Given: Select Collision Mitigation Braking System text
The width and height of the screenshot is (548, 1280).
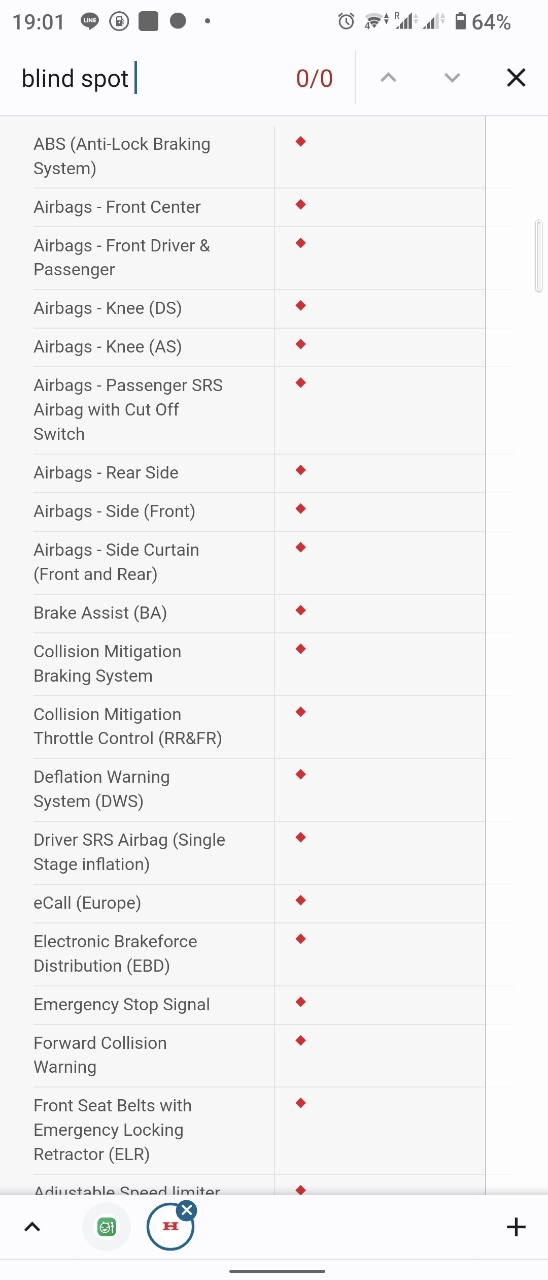Looking at the screenshot, I should [107, 664].
